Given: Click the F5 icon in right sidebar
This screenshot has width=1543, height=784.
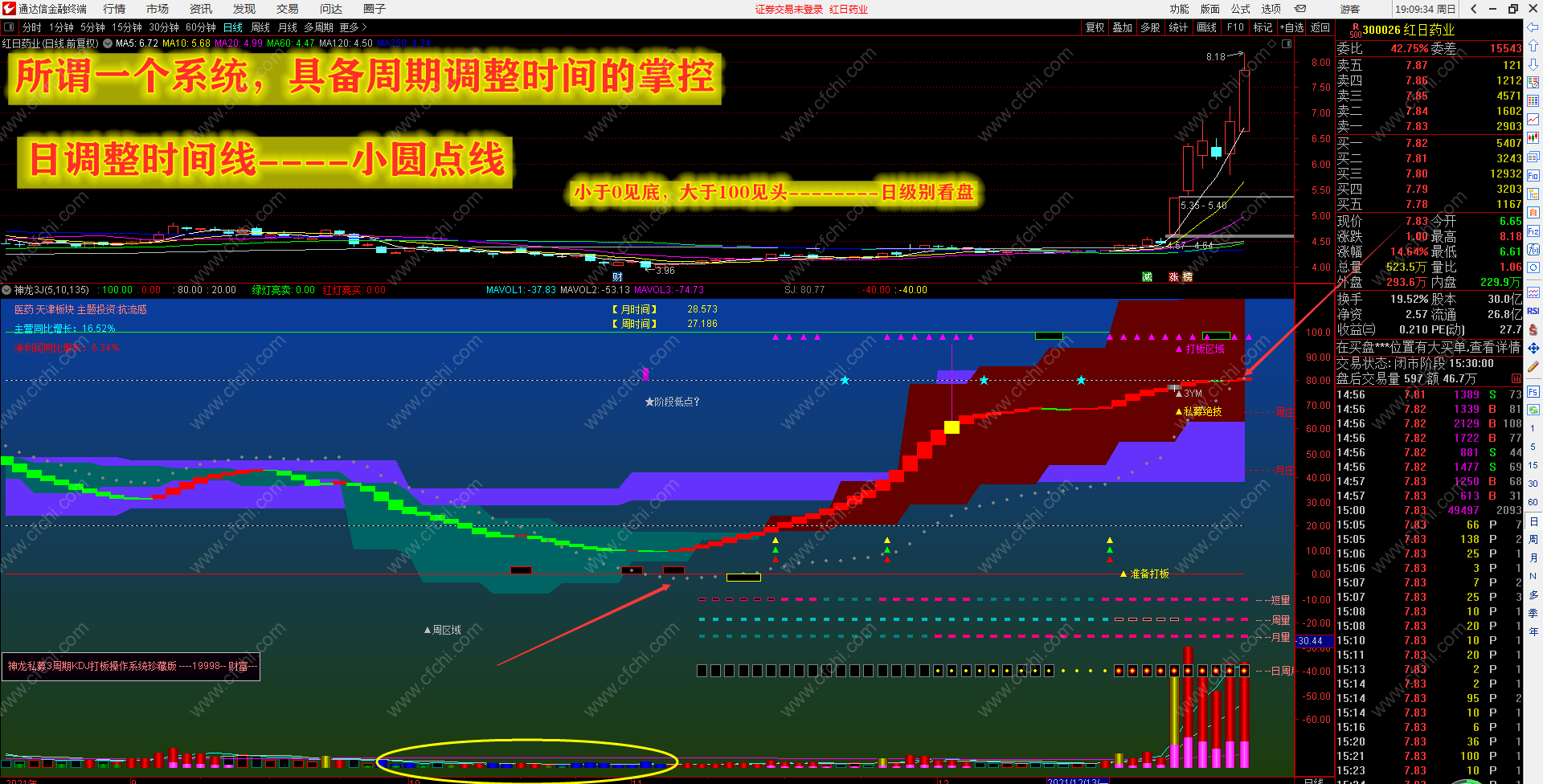Looking at the screenshot, I should (x=1533, y=392).
